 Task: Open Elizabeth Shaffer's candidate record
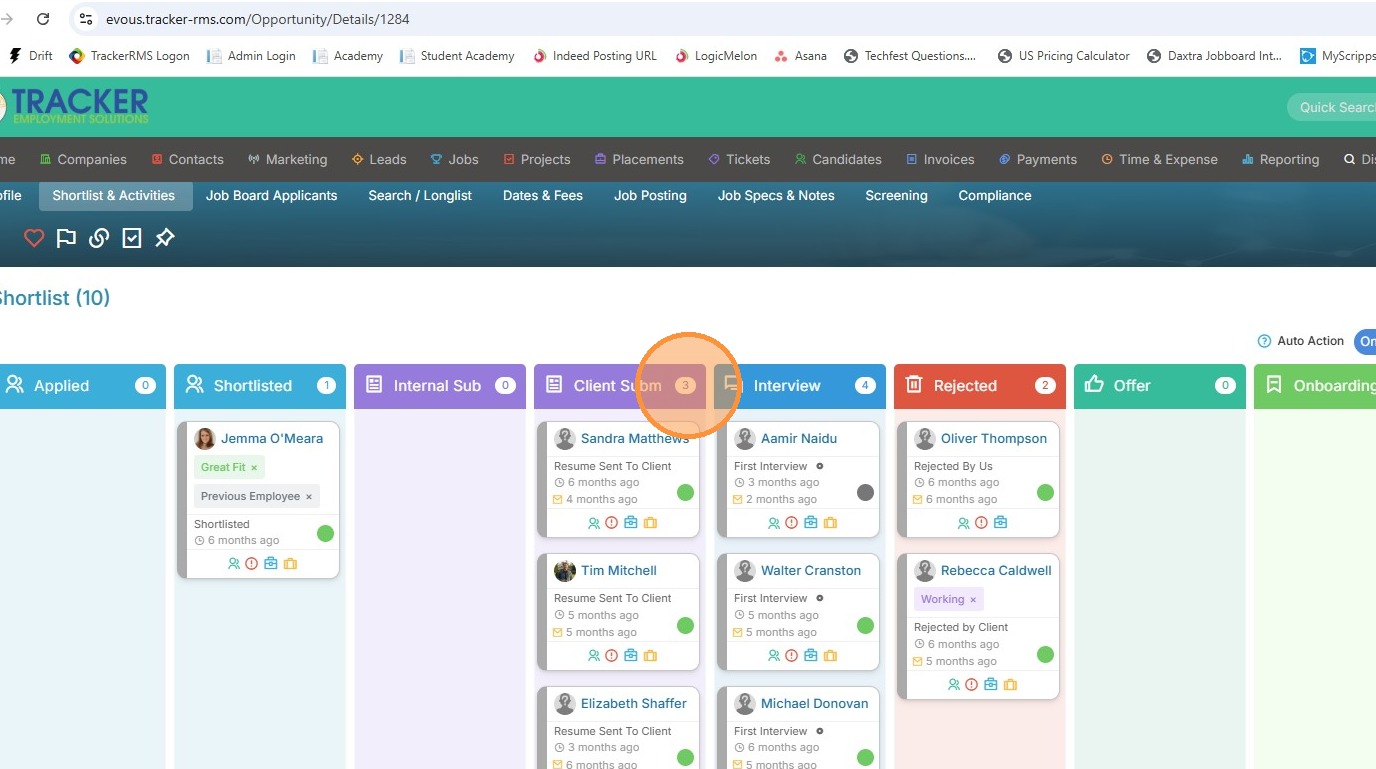coord(634,704)
